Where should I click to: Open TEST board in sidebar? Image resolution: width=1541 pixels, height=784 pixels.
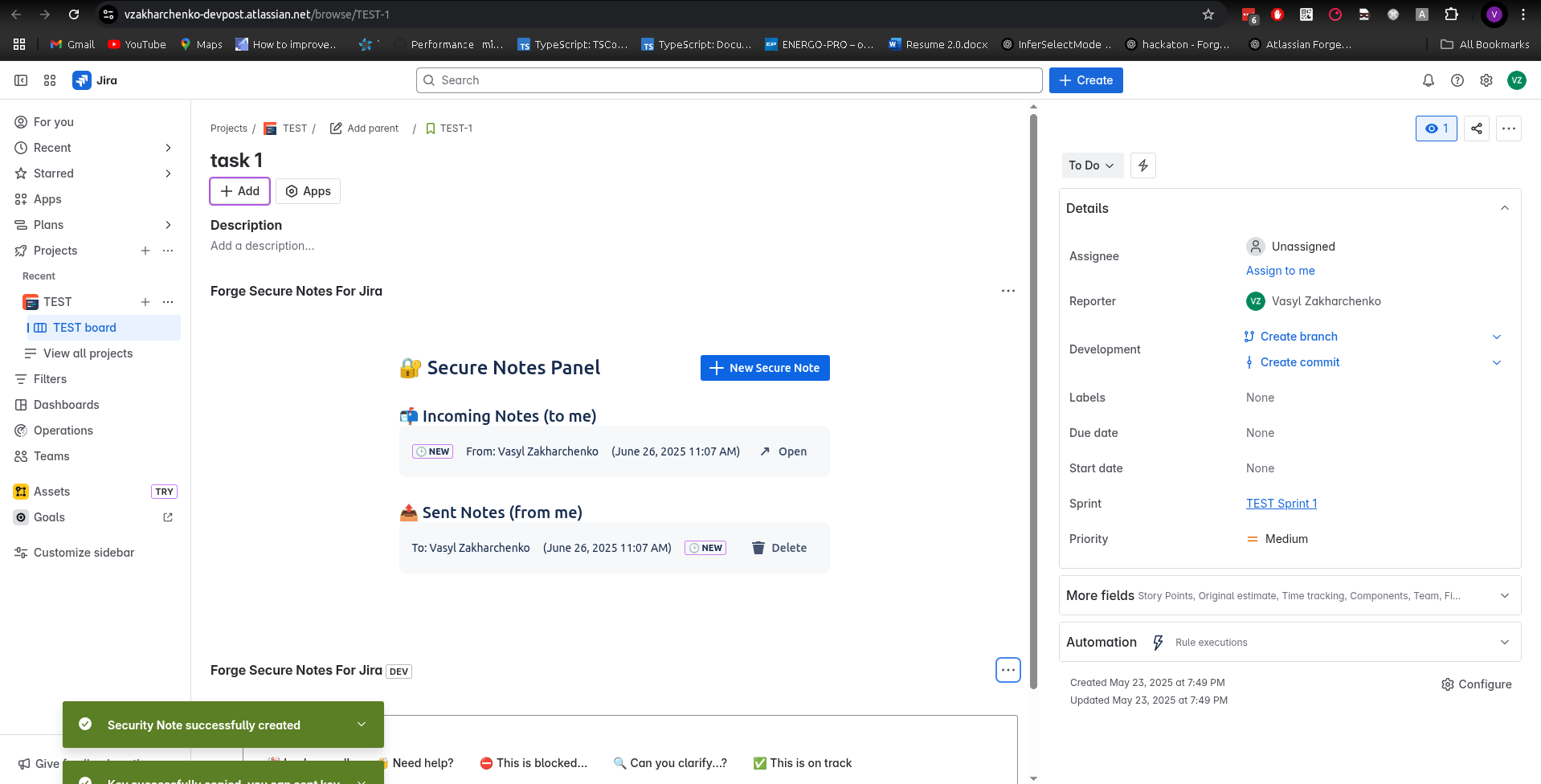(x=104, y=328)
